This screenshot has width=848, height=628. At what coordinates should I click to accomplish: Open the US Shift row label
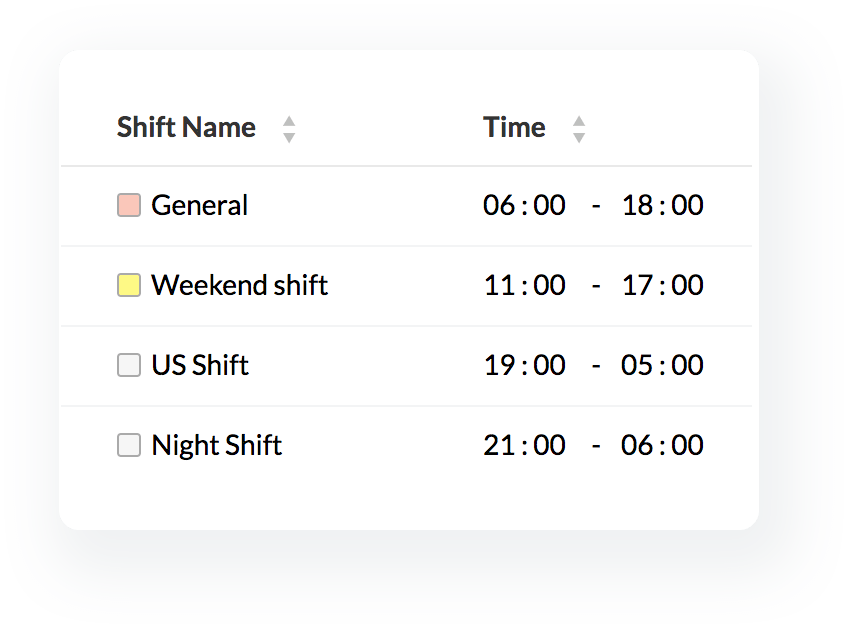[x=200, y=366]
